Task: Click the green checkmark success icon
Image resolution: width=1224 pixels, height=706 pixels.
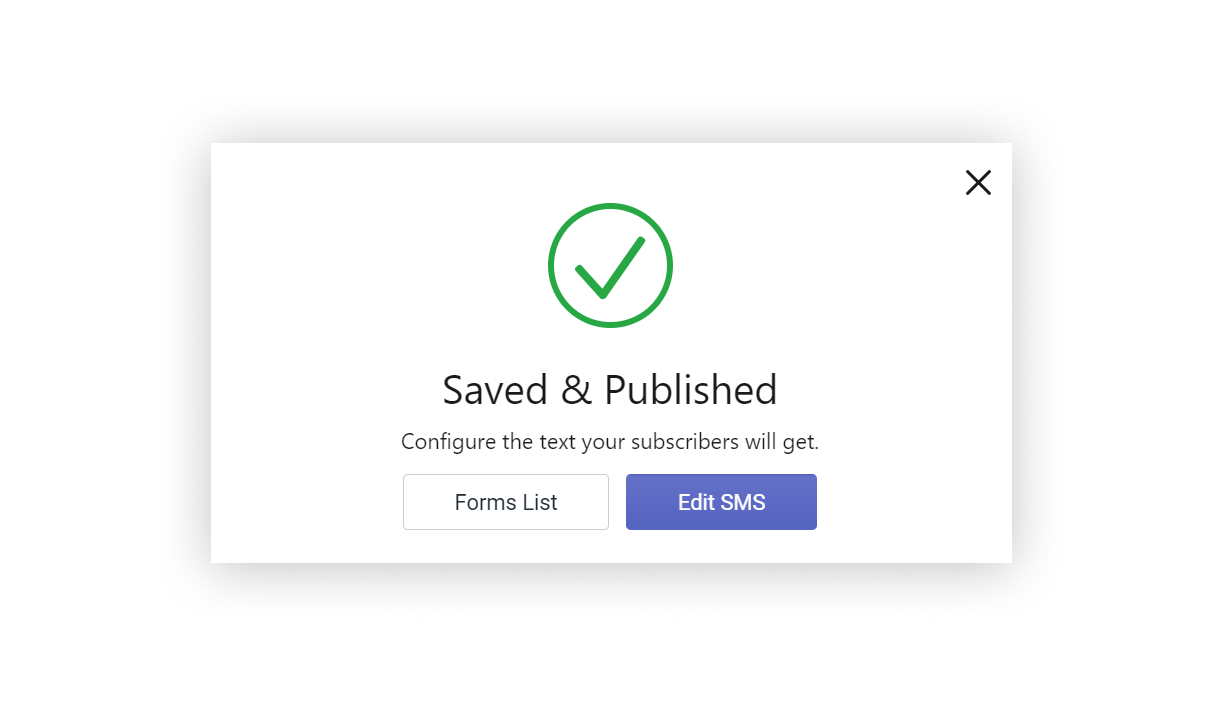Action: (610, 265)
